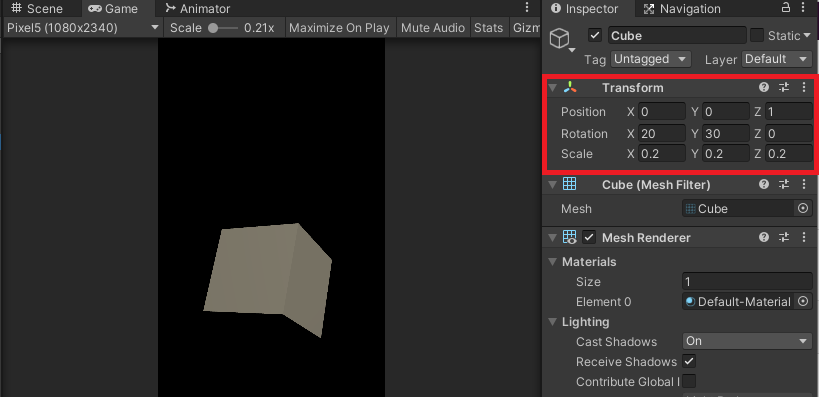Click the Rotation label

pyautogui.click(x=584, y=134)
